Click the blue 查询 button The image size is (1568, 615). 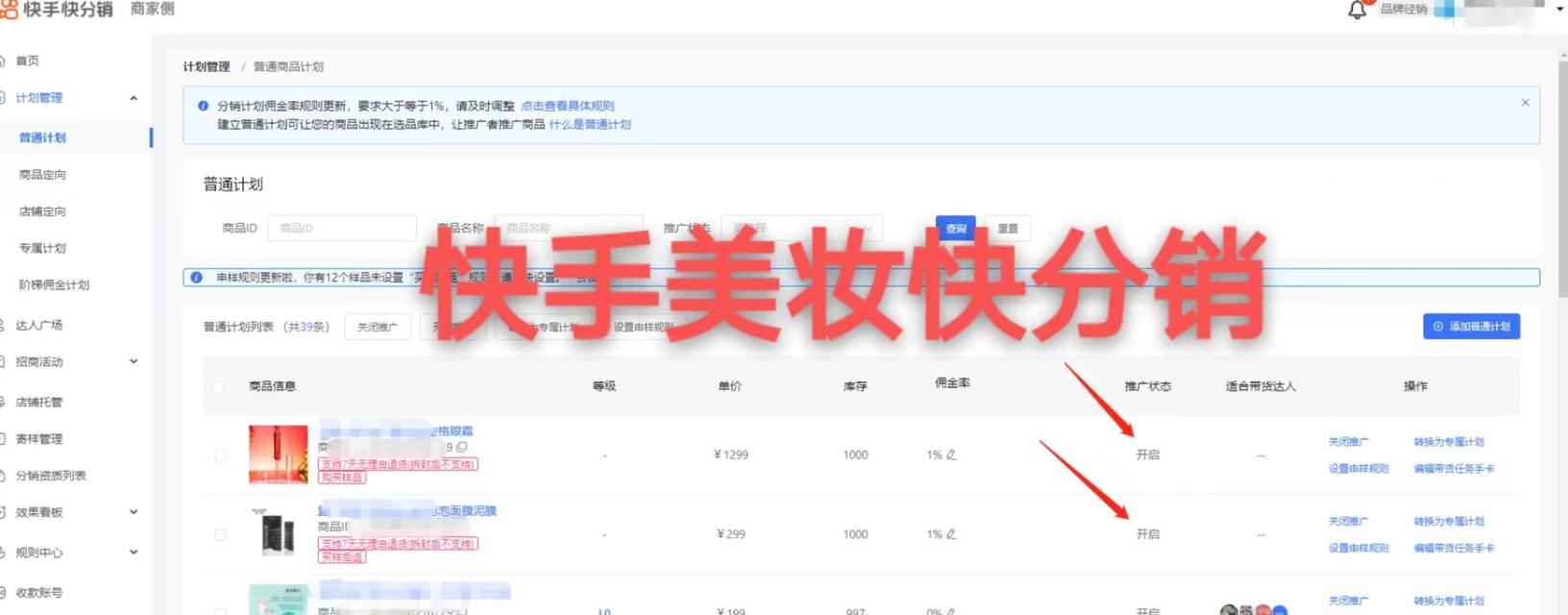coord(956,228)
